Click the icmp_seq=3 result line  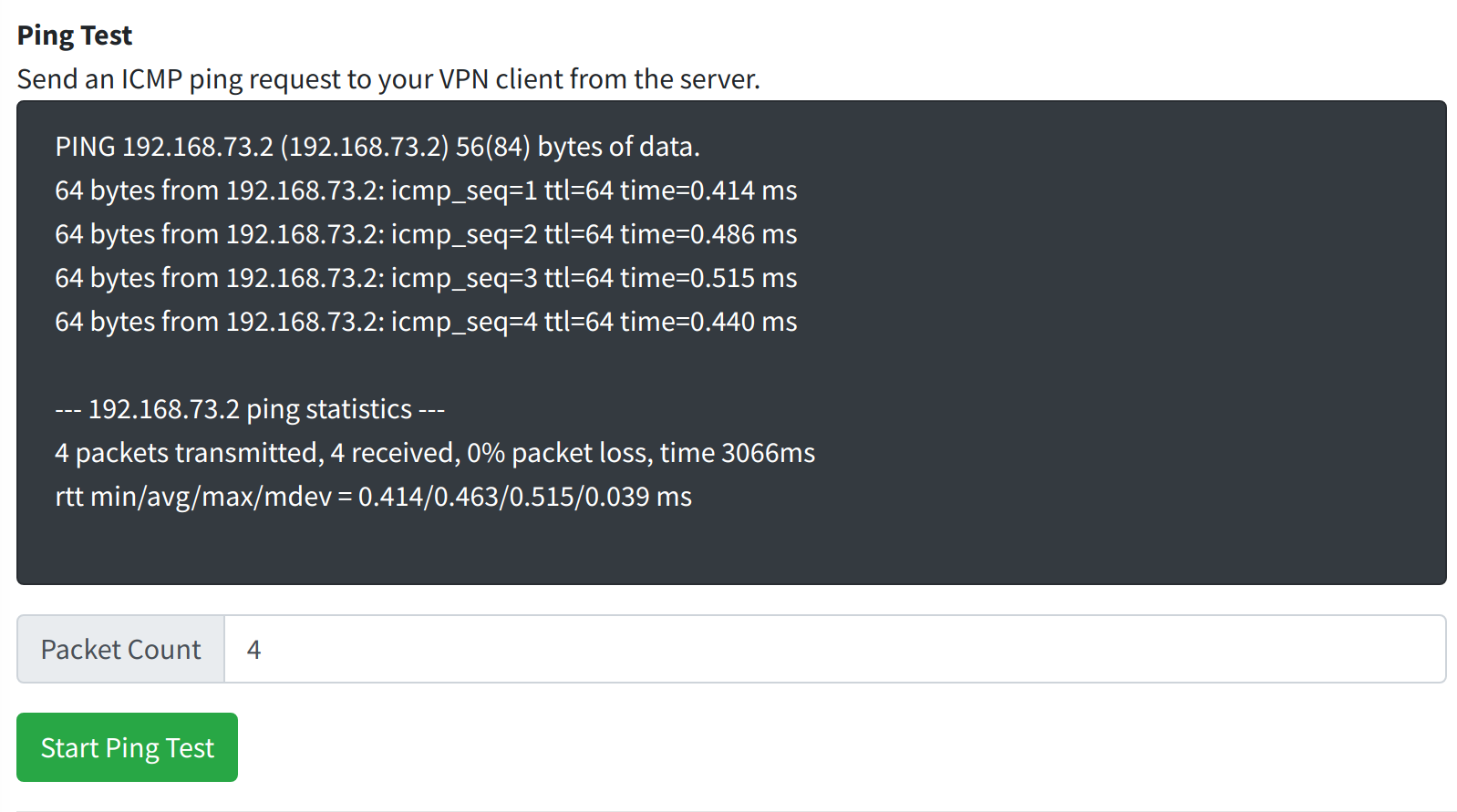[426, 278]
